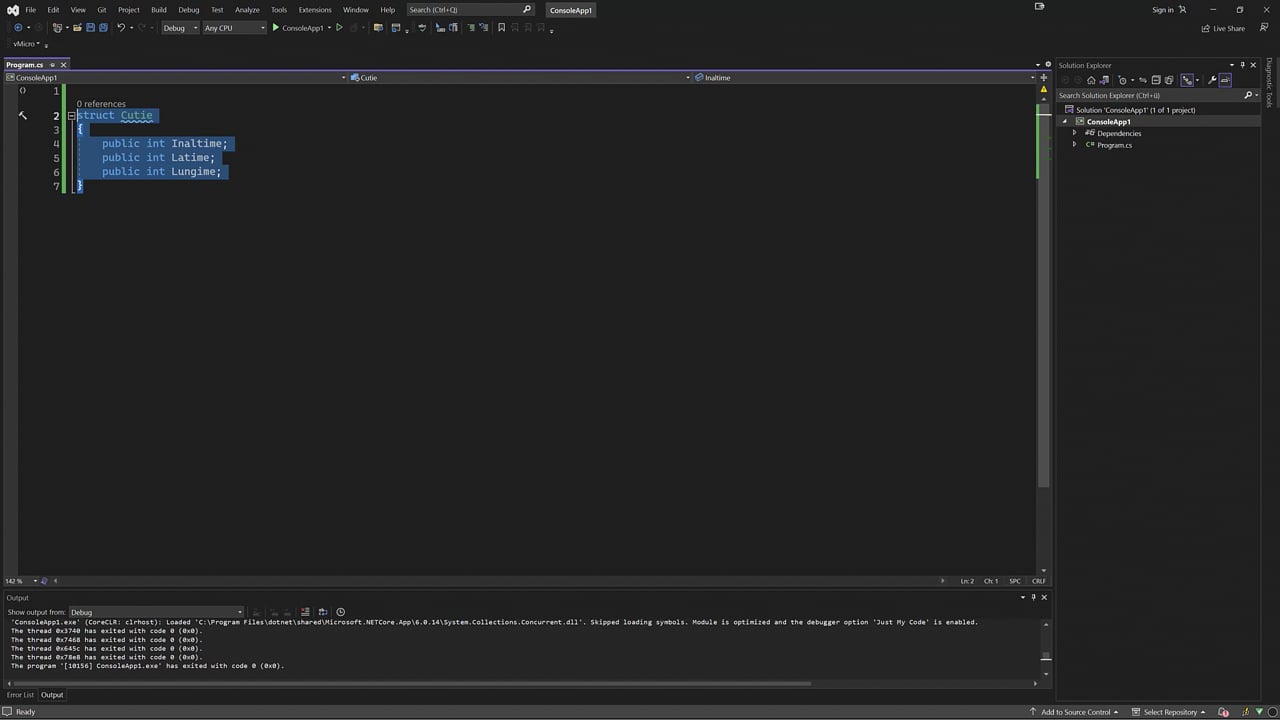Open Properties wrench icon in Solution Explorer
This screenshot has width=1280, height=720.
click(1212, 80)
